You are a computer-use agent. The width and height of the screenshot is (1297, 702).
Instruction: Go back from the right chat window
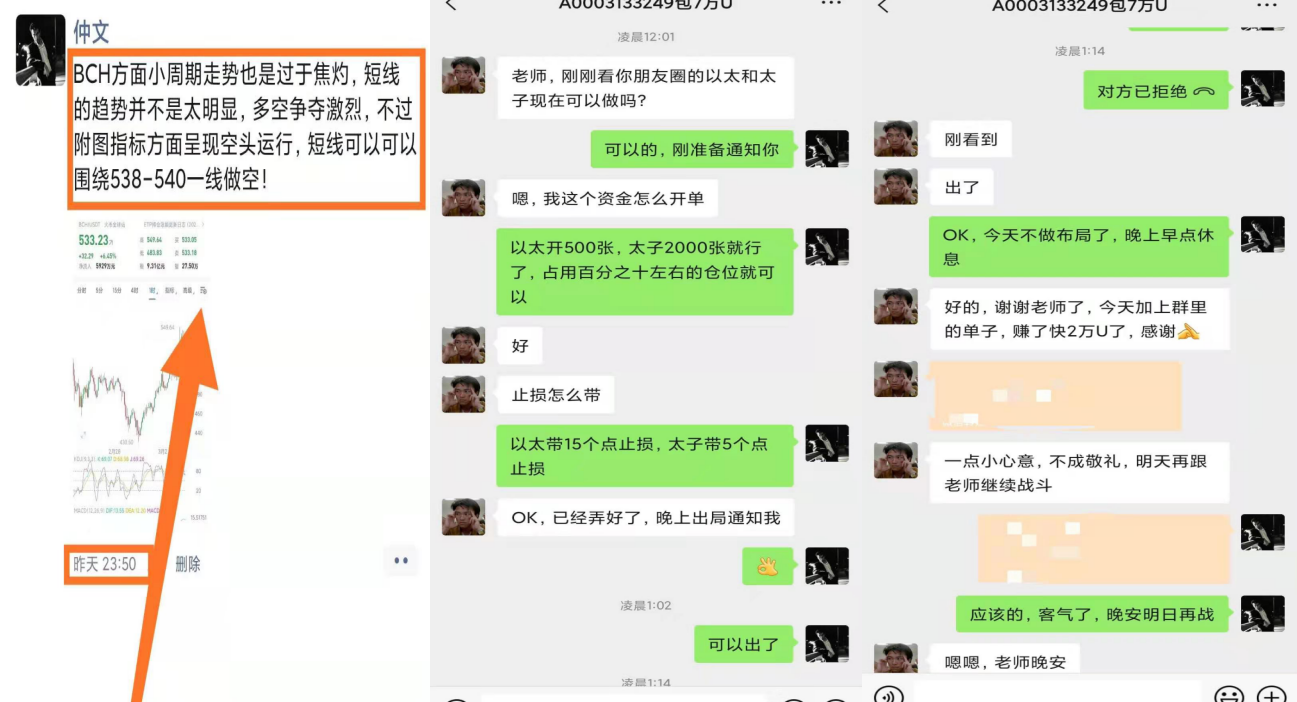pyautogui.click(x=882, y=6)
